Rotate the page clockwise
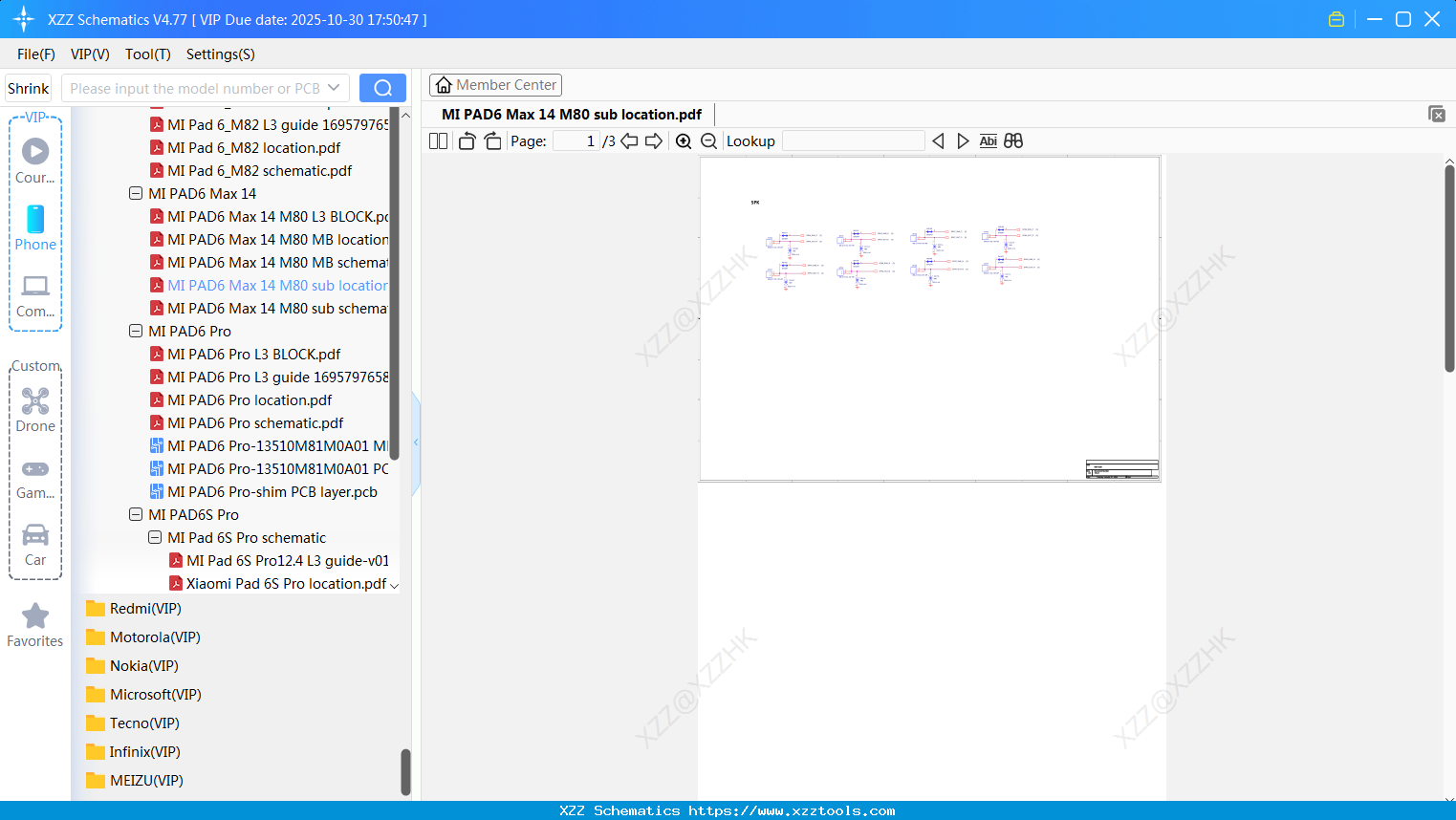Screen dimensions: 1456x820 492,141
